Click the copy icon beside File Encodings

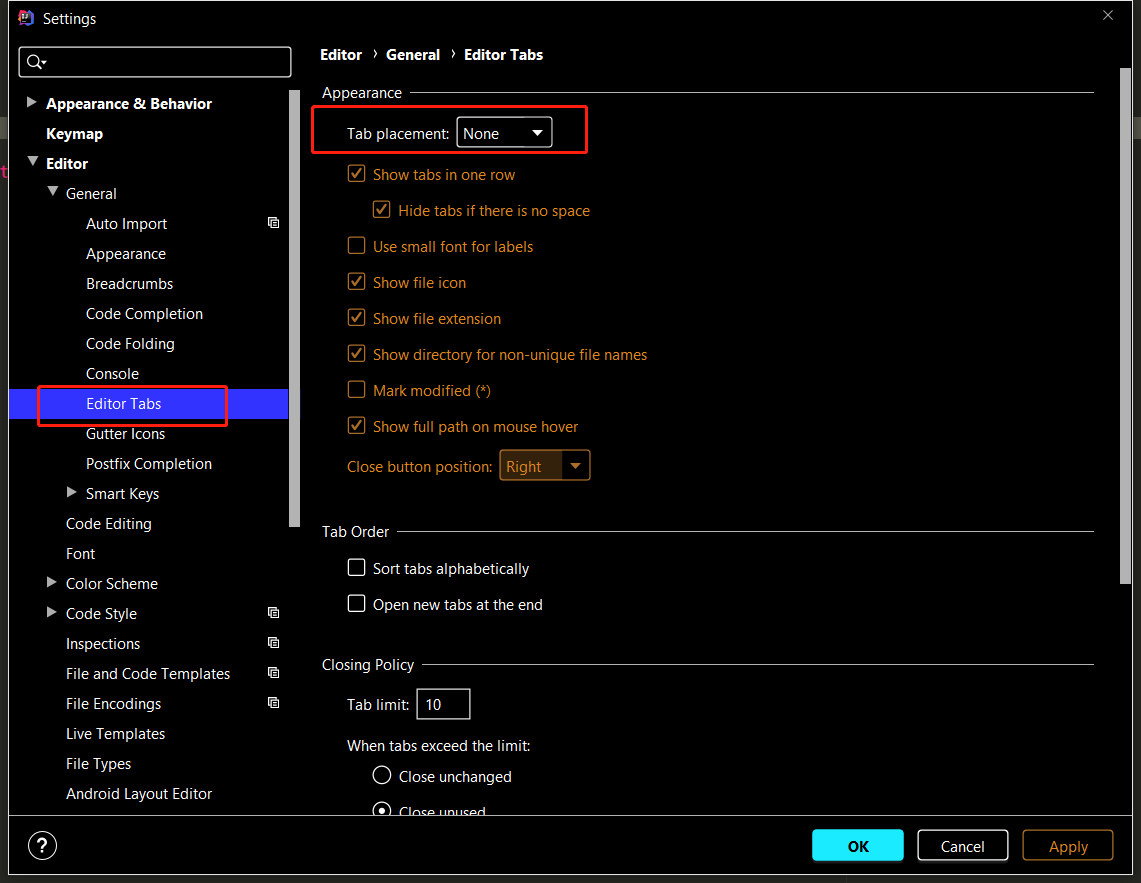tap(273, 703)
